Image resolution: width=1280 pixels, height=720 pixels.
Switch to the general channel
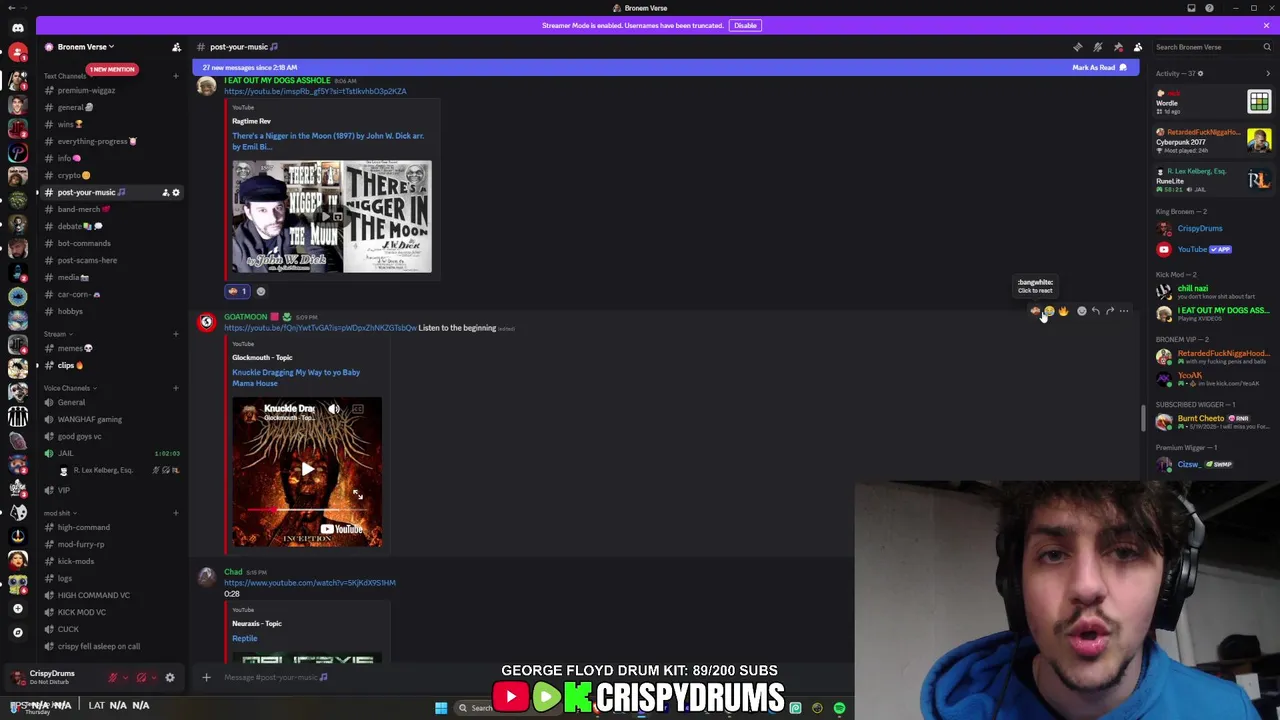pyautogui.click(x=112, y=107)
